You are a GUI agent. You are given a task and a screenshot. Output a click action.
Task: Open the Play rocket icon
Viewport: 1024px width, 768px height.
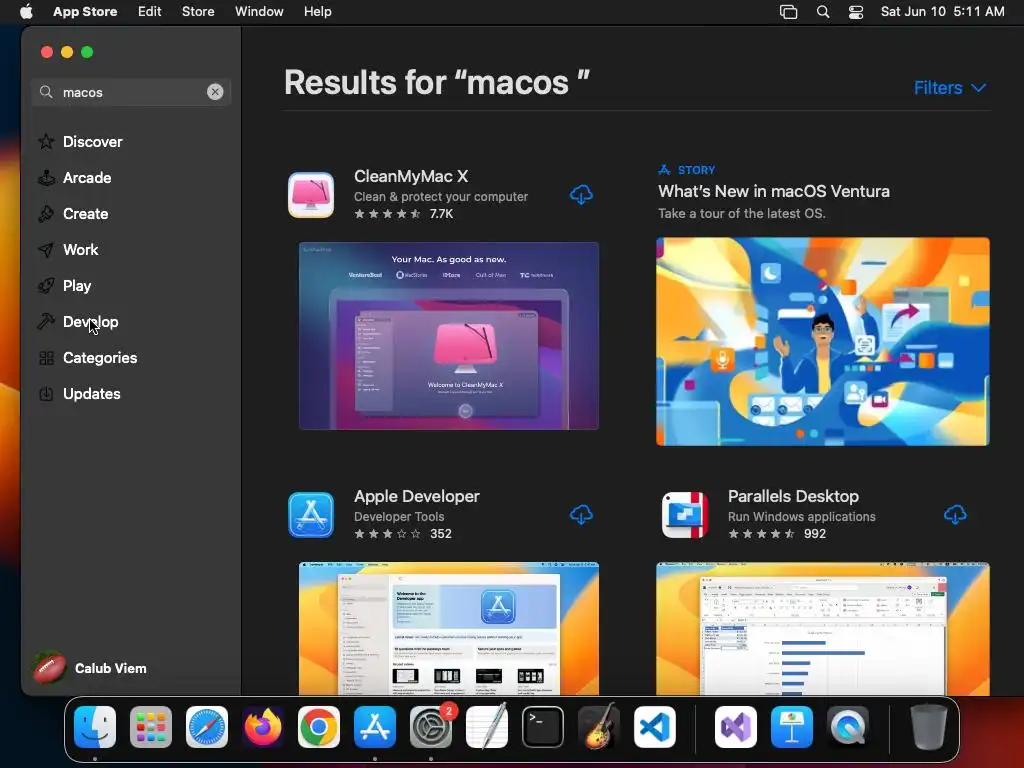46,285
